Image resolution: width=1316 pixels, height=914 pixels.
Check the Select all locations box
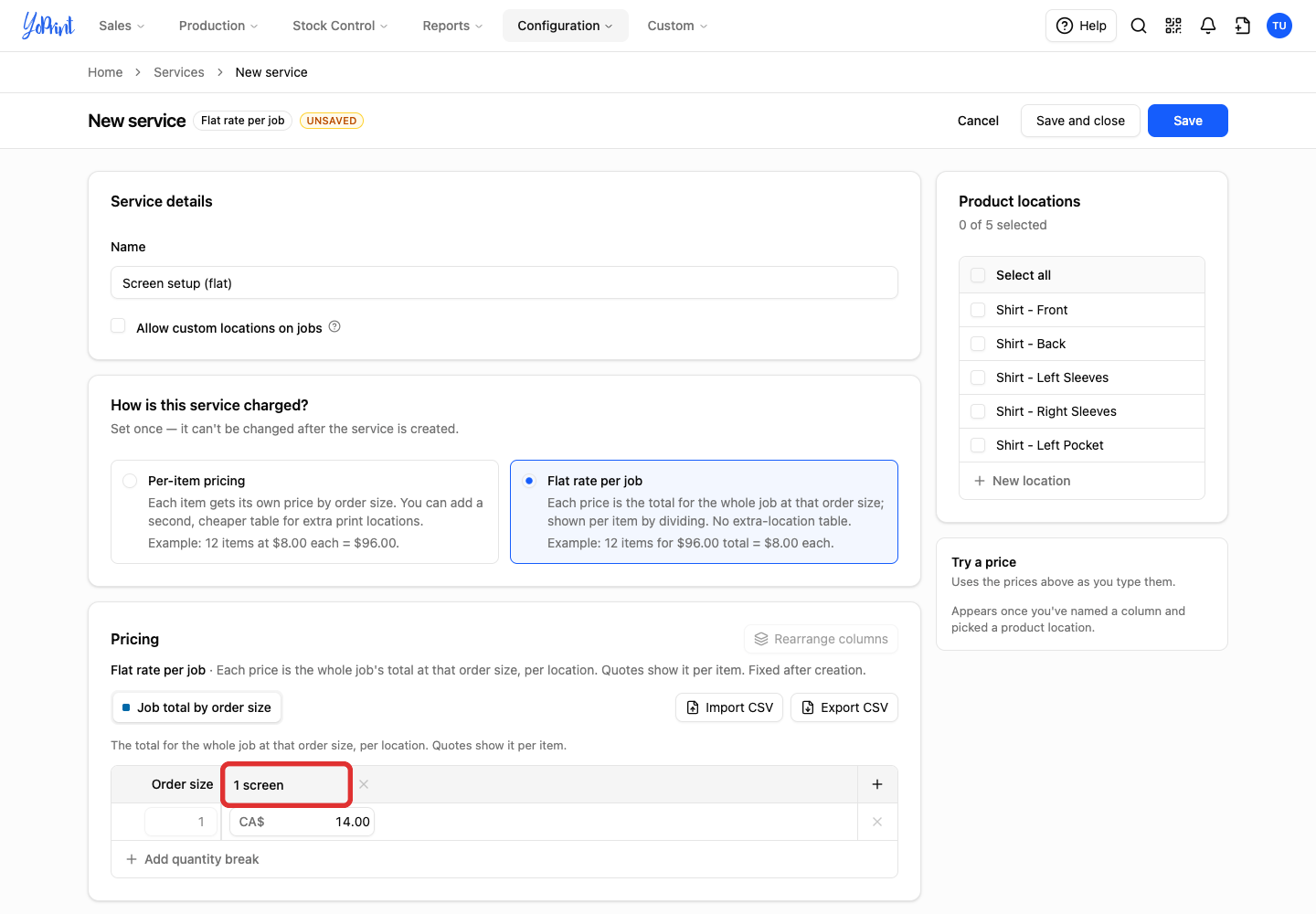(x=978, y=275)
